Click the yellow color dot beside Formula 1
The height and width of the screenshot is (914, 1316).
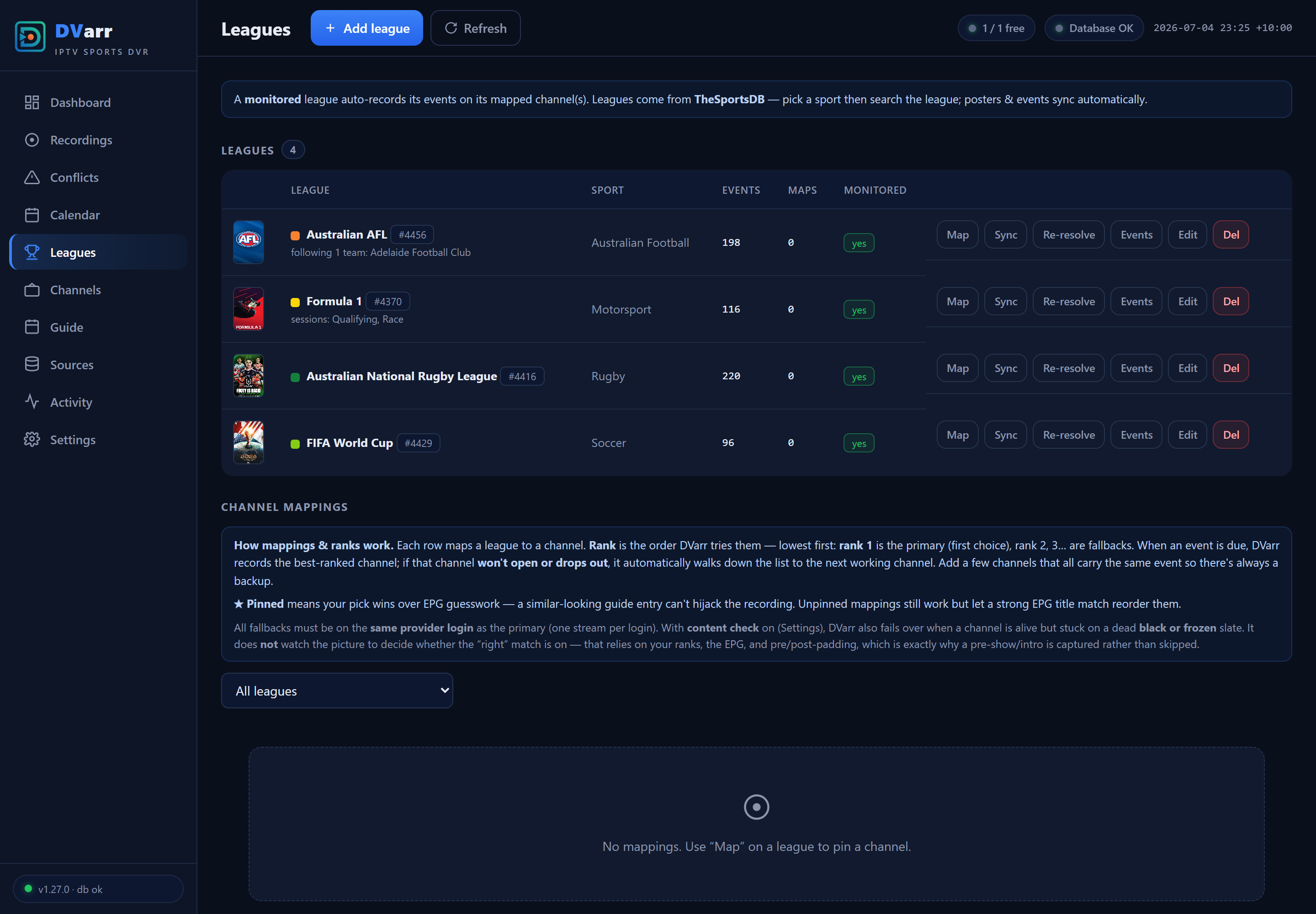pos(296,302)
